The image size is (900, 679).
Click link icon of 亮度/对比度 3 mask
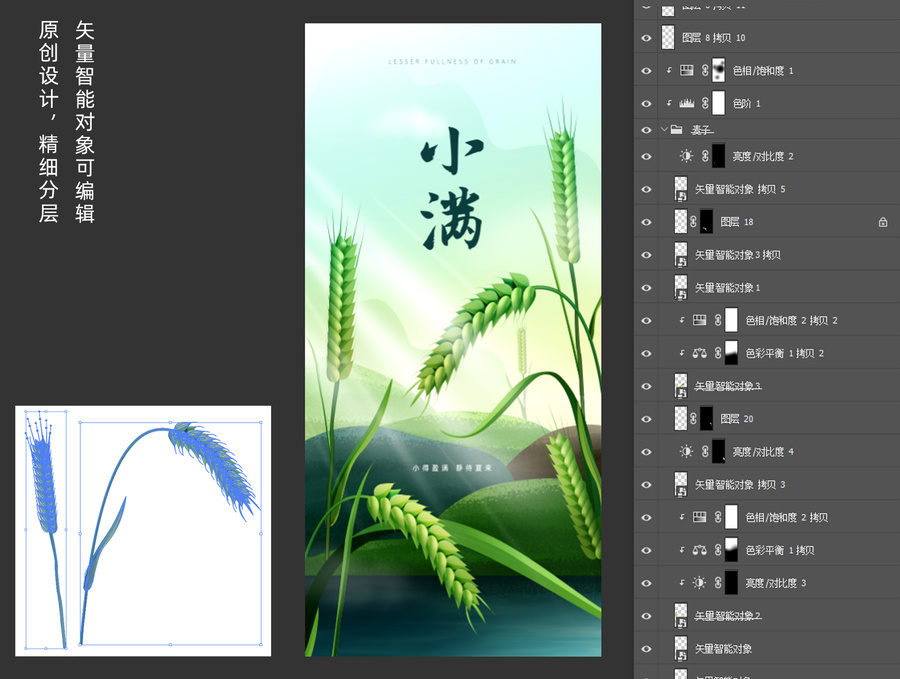click(x=717, y=583)
